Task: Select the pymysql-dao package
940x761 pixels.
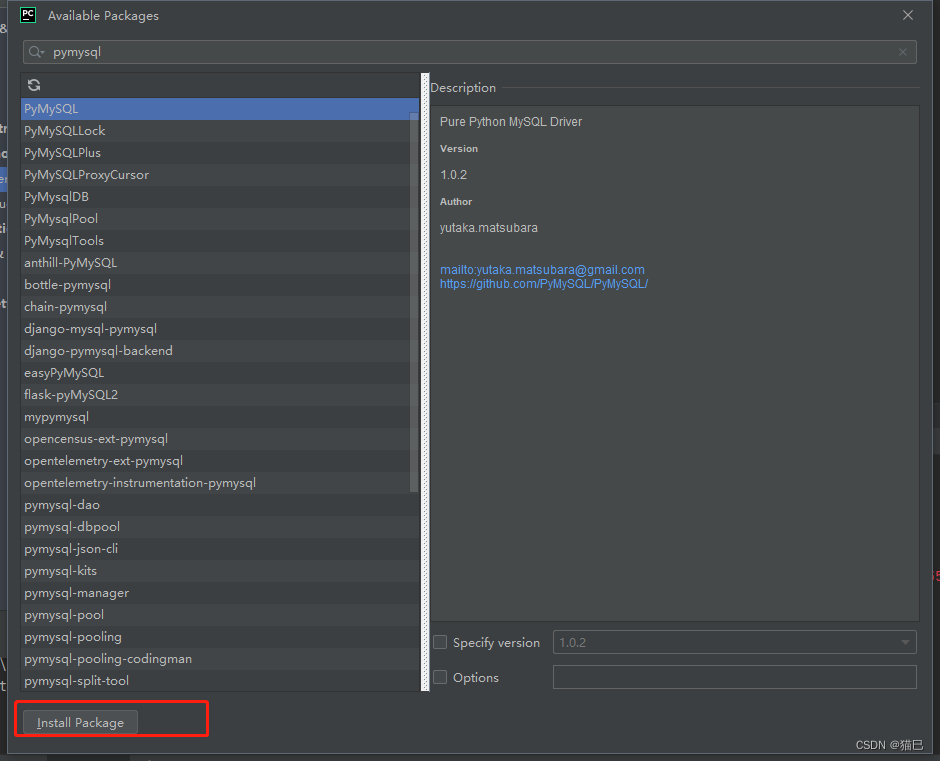Action: (x=219, y=504)
